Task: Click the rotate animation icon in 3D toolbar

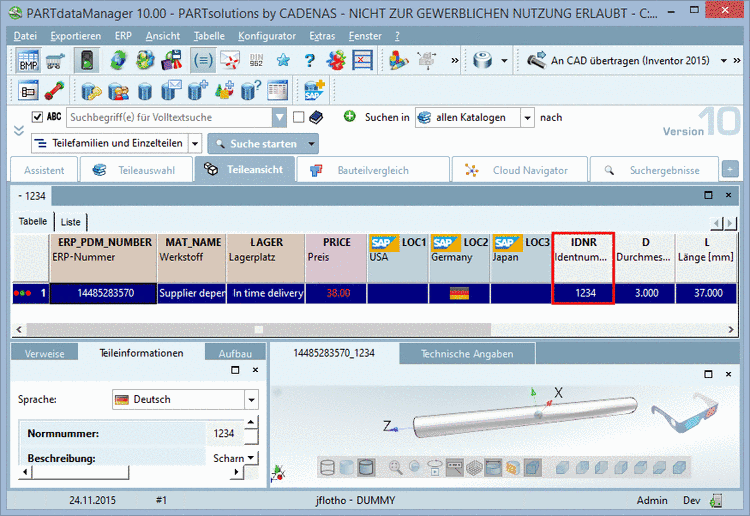Action: (x=435, y=467)
